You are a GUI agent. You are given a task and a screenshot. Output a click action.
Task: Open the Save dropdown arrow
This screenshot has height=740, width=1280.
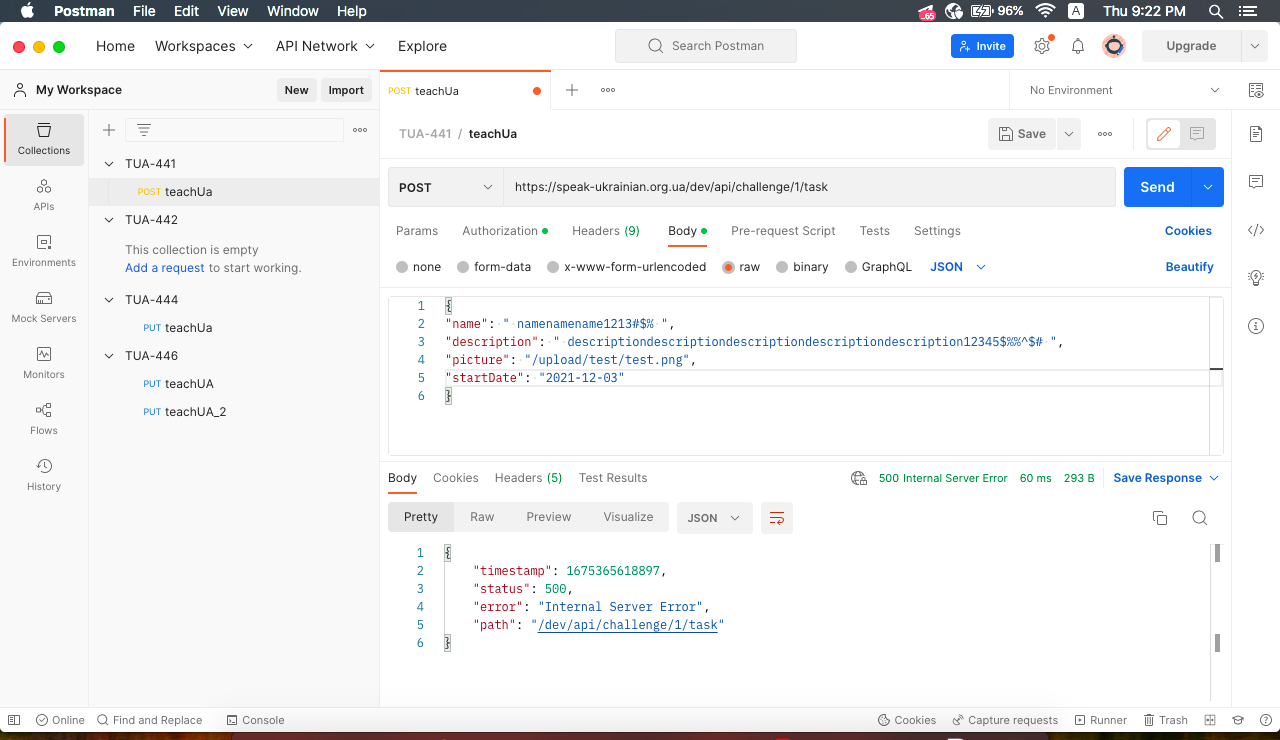pyautogui.click(x=1069, y=134)
